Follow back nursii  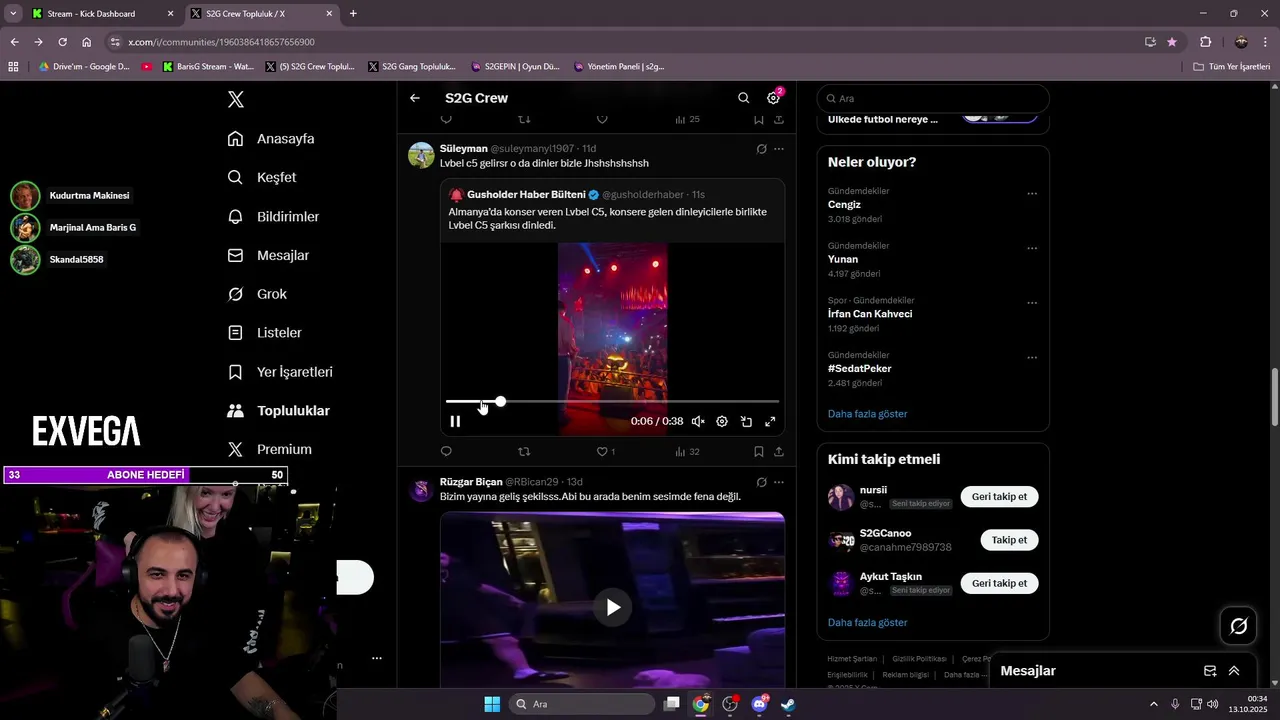pos(999,497)
